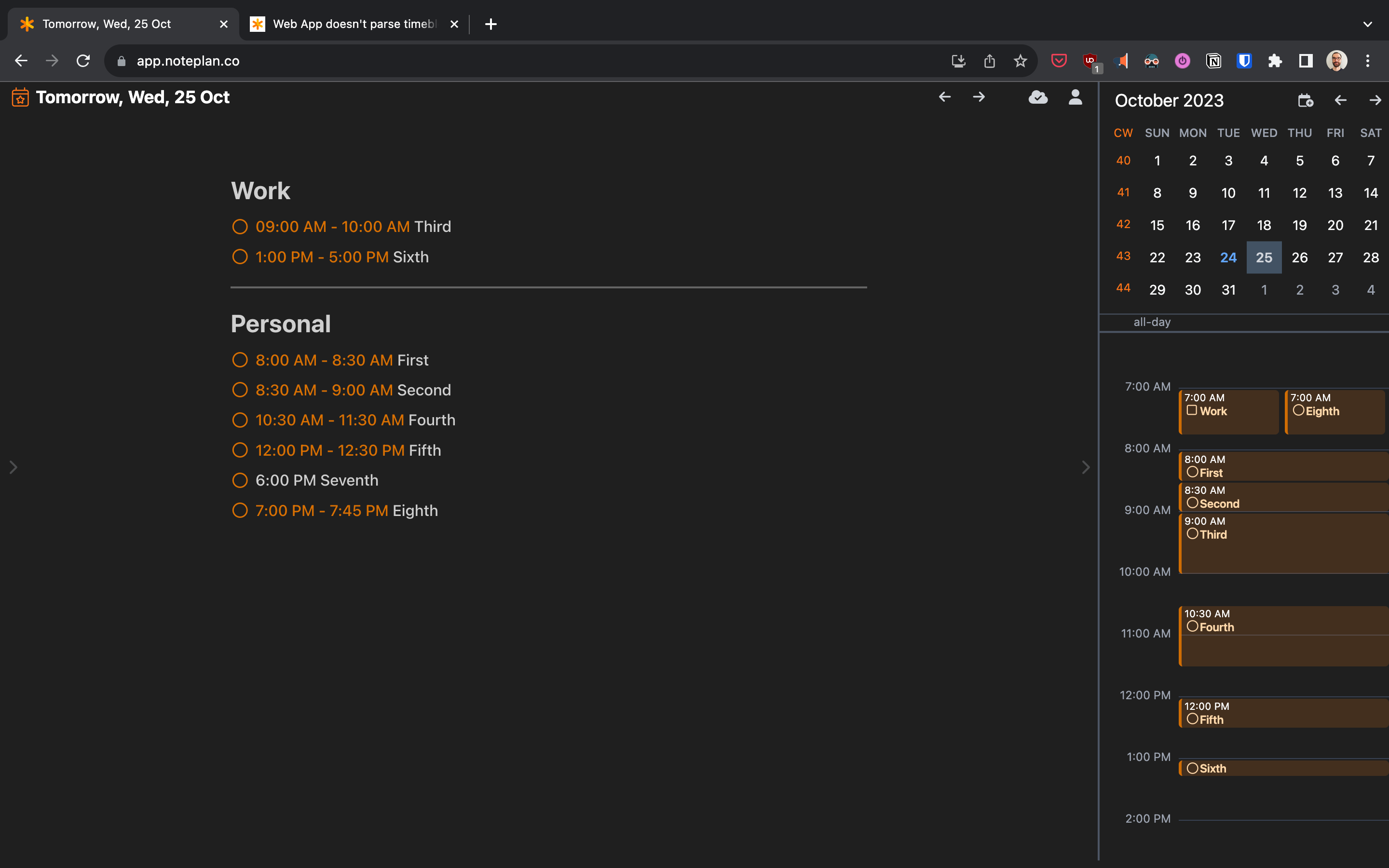Select October 26 in the mini calendar
The image size is (1389, 868).
(1299, 258)
